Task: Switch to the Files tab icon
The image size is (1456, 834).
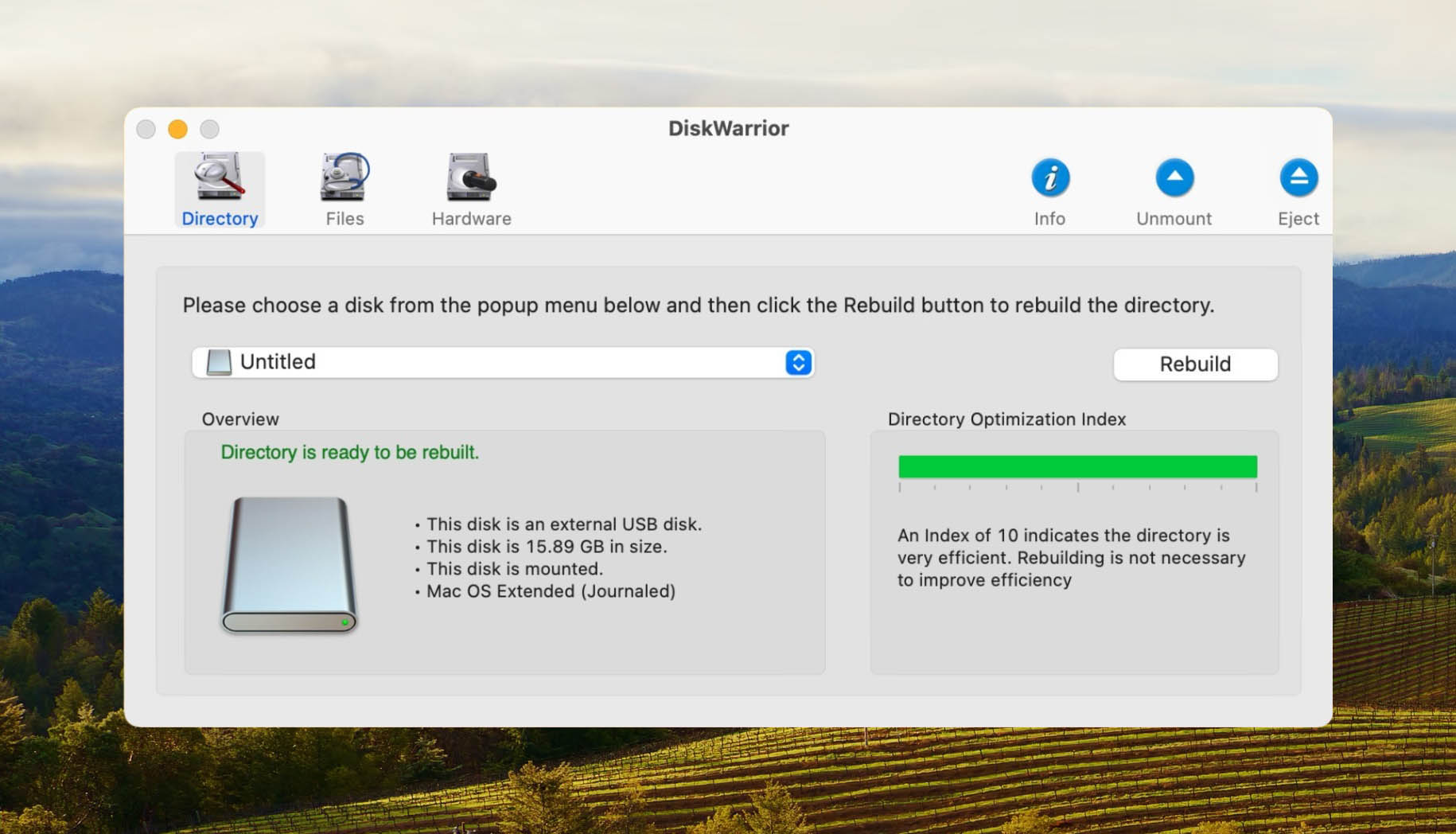Action: pyautogui.click(x=345, y=177)
